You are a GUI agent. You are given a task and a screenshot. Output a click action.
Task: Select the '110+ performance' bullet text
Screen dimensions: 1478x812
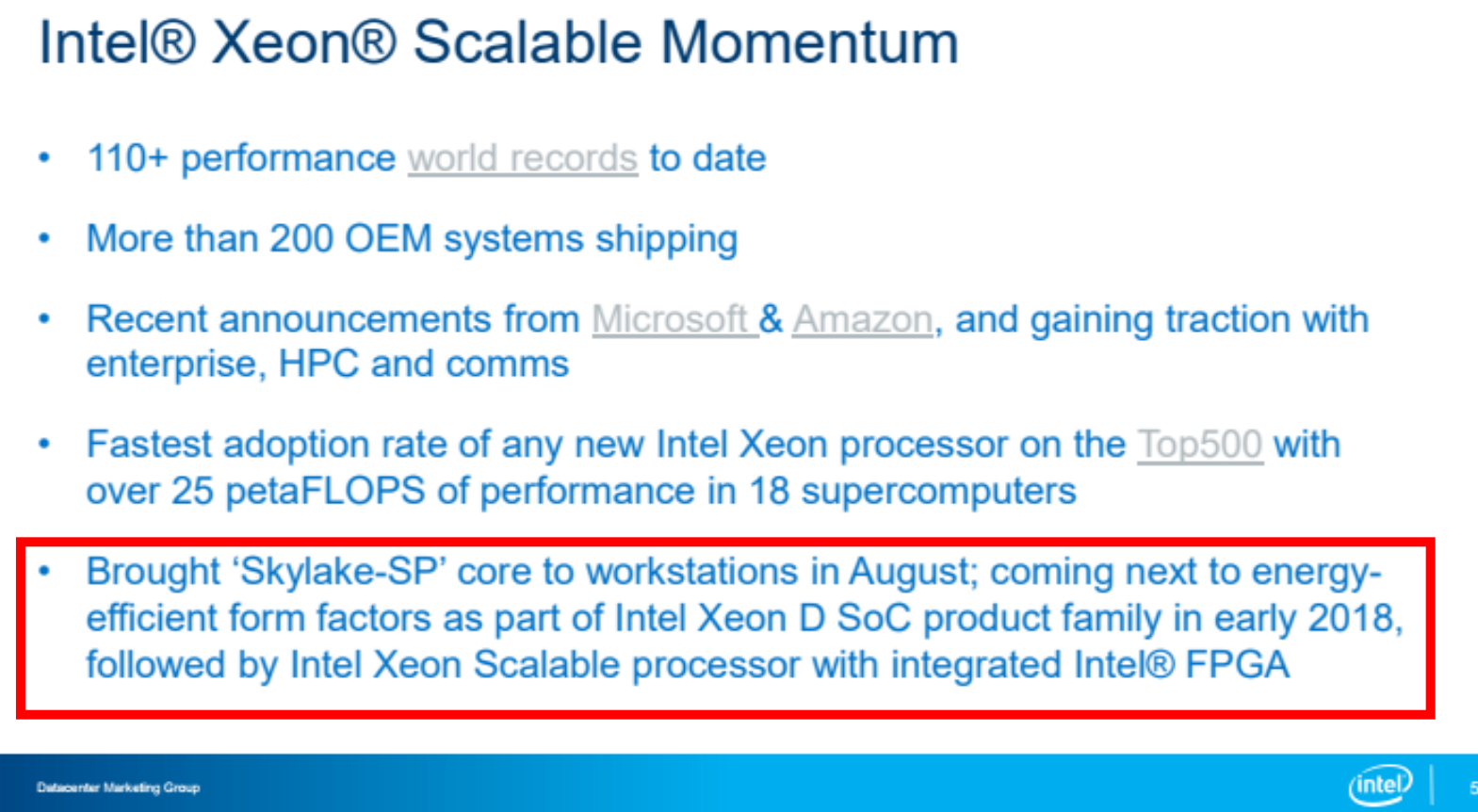[241, 158]
